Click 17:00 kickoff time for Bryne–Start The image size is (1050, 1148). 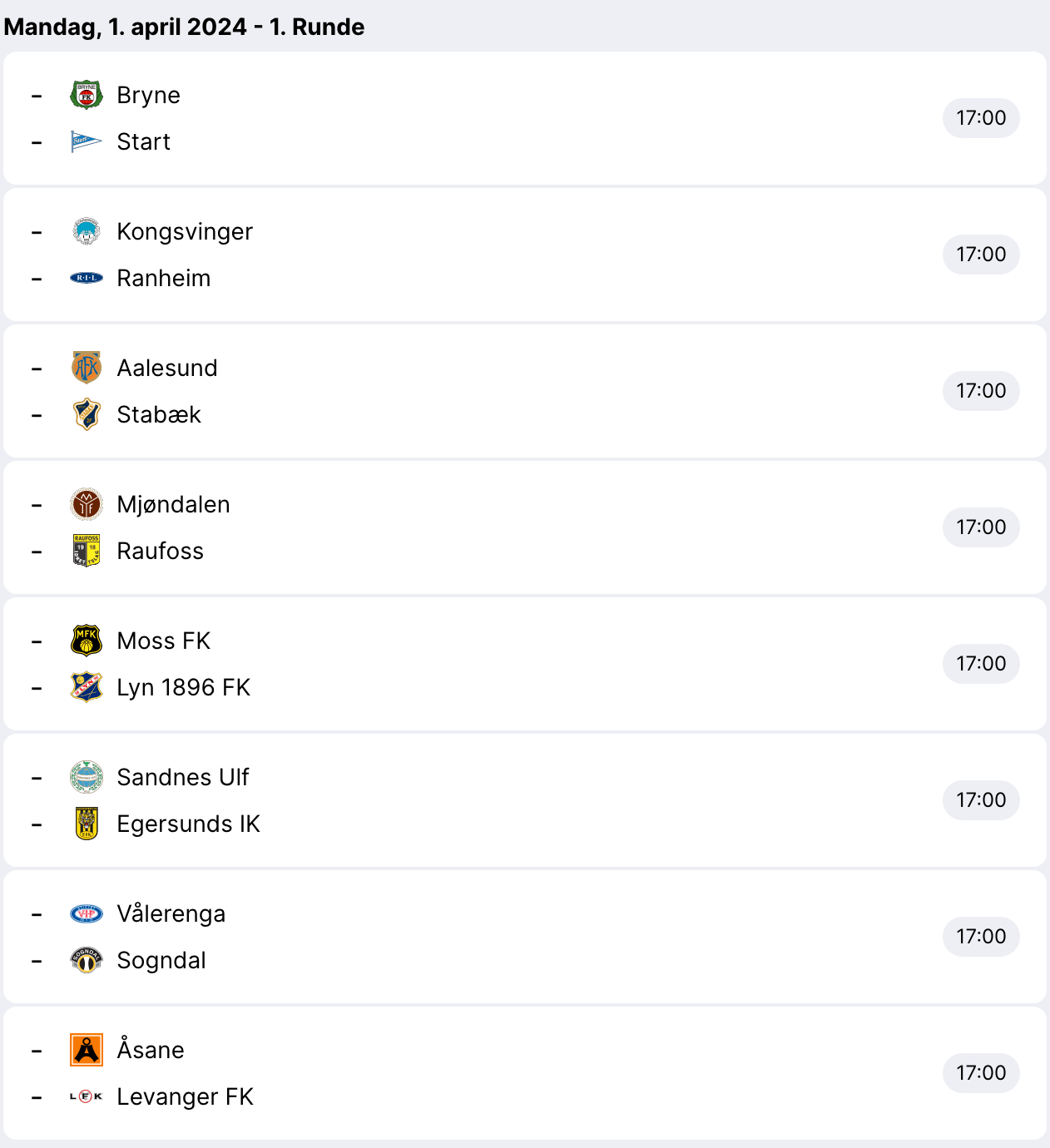[981, 118]
